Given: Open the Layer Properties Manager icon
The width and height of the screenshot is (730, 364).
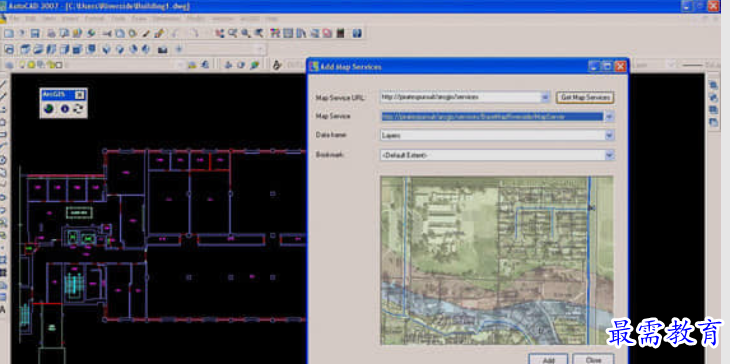Looking at the screenshot, I should pos(9,65).
